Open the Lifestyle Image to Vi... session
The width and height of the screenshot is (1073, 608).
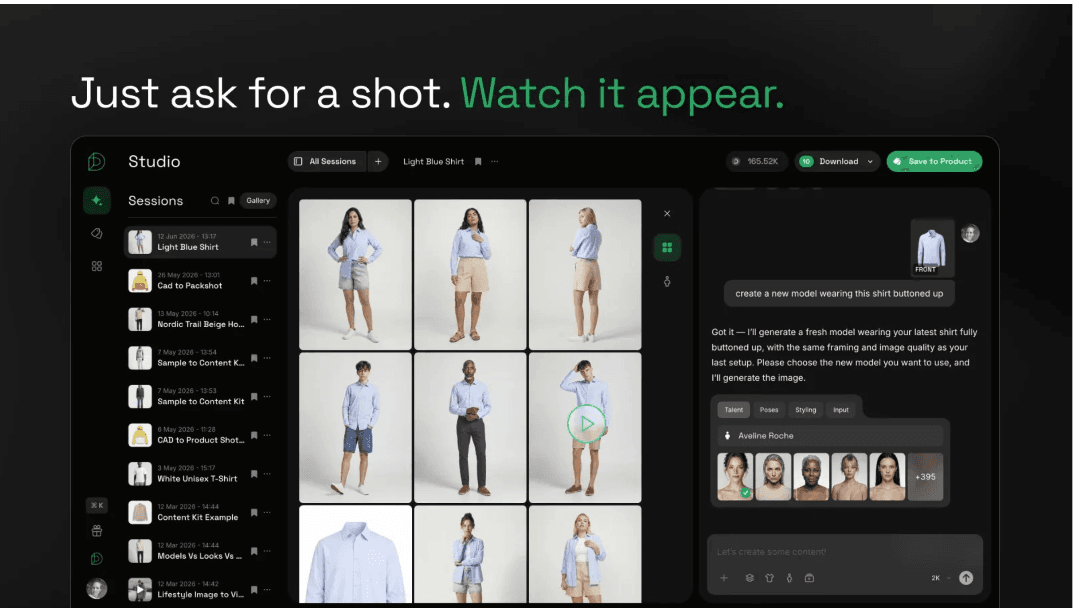point(200,590)
